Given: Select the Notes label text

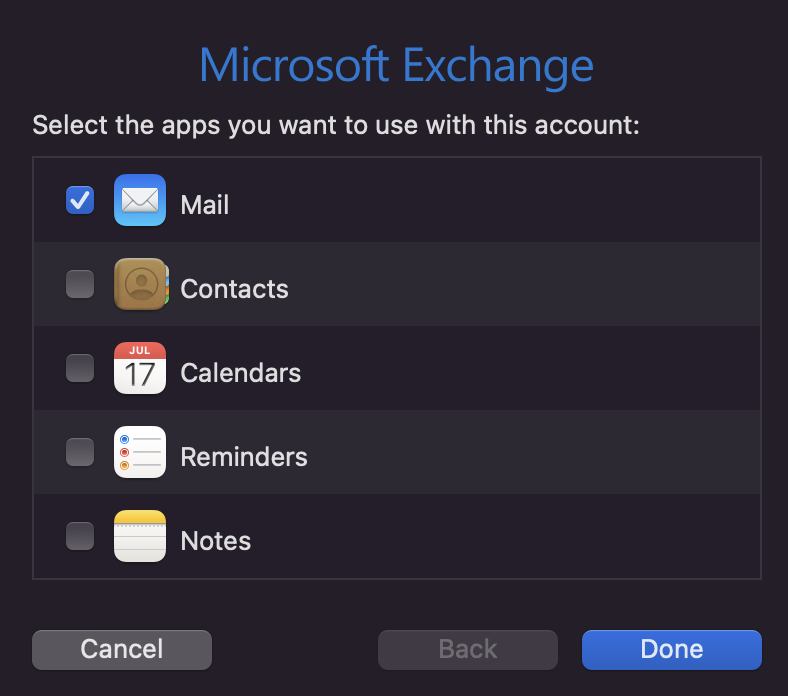Looking at the screenshot, I should pyautogui.click(x=216, y=541).
